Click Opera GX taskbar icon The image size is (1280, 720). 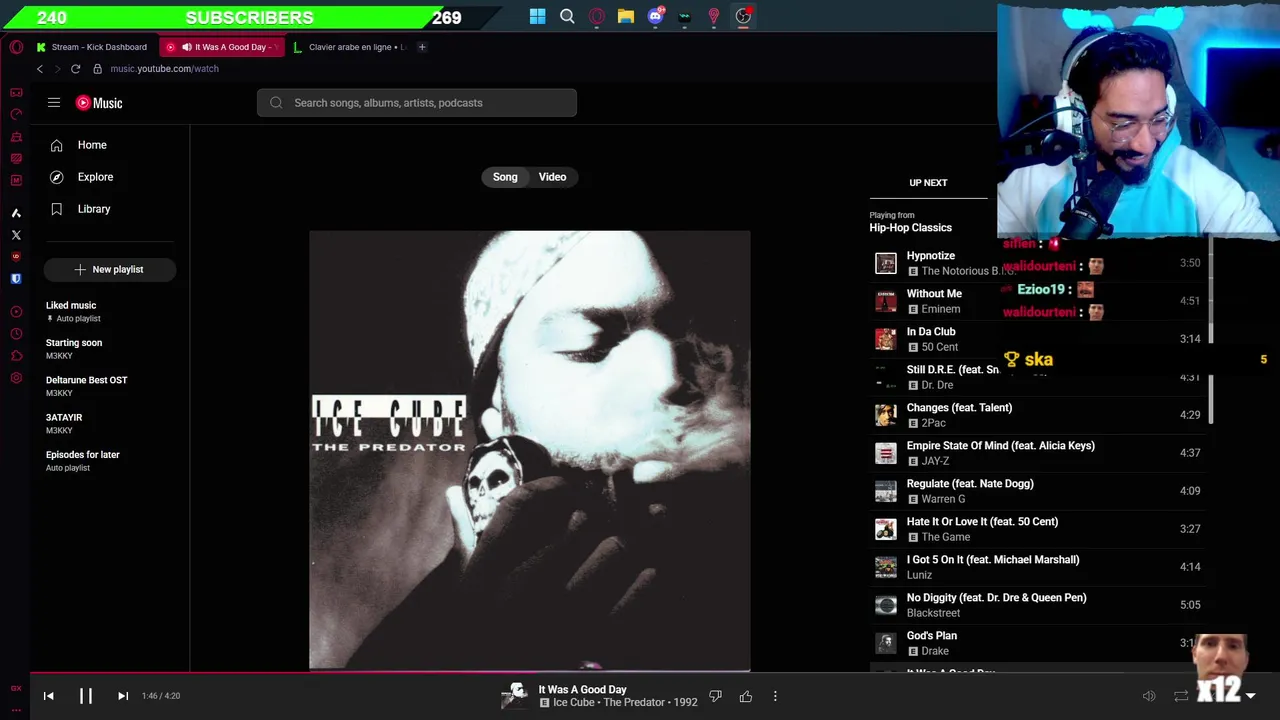point(597,16)
